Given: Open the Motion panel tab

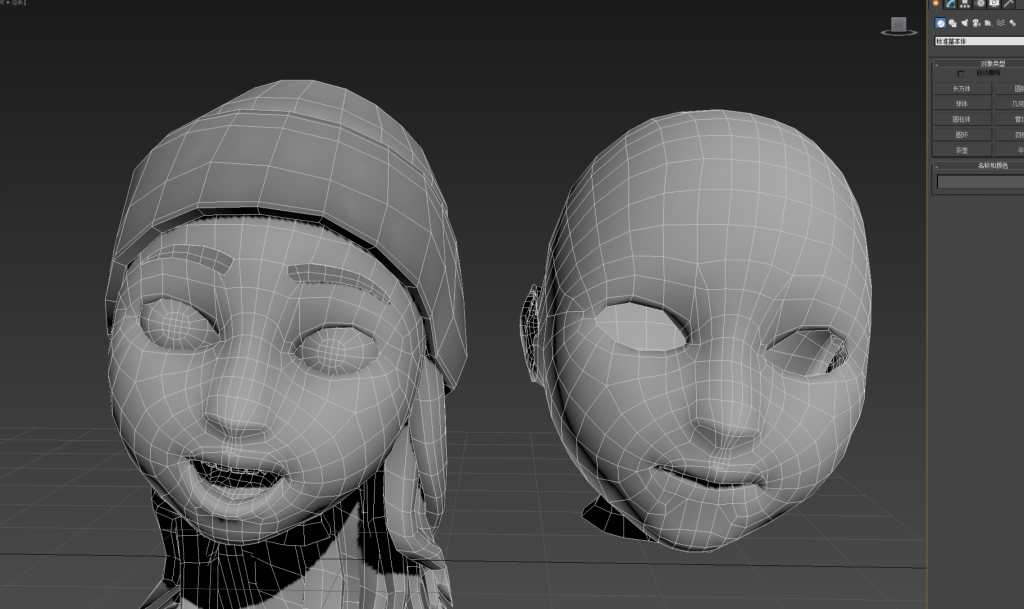Looking at the screenshot, I should [x=980, y=4].
